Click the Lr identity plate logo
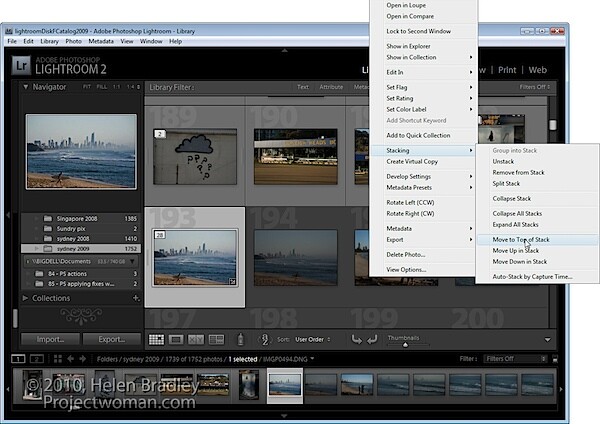The width and height of the screenshot is (600, 424). [21, 65]
